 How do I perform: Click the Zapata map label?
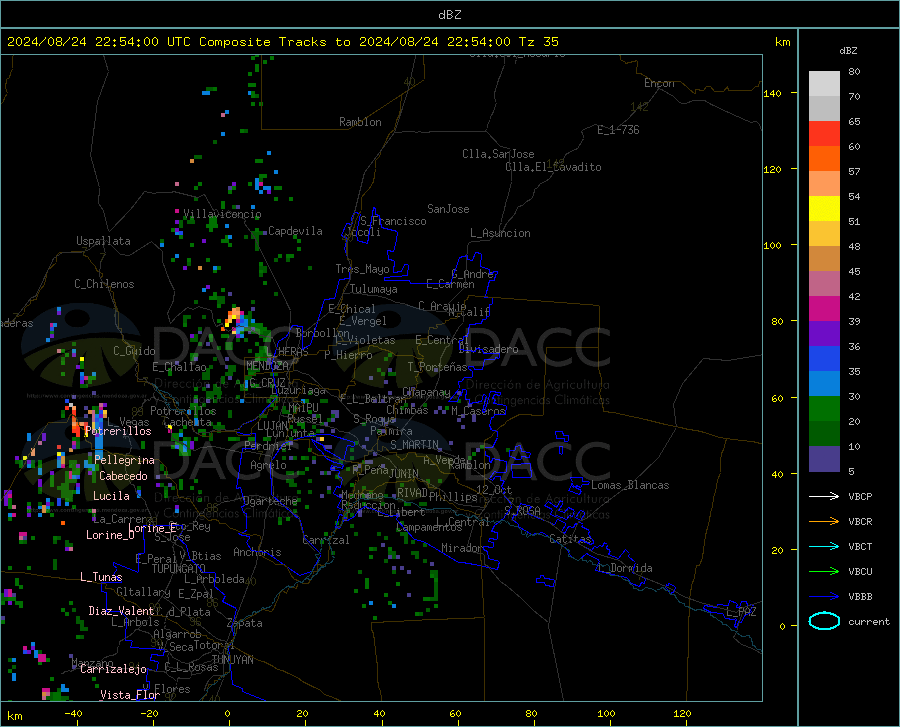245,623
